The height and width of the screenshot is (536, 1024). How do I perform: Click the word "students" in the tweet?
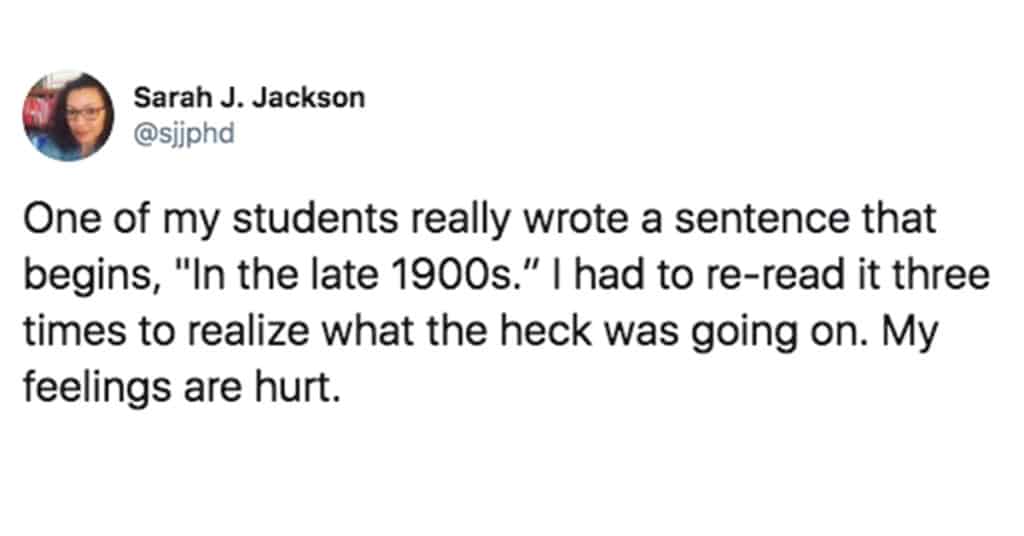pyautogui.click(x=315, y=219)
